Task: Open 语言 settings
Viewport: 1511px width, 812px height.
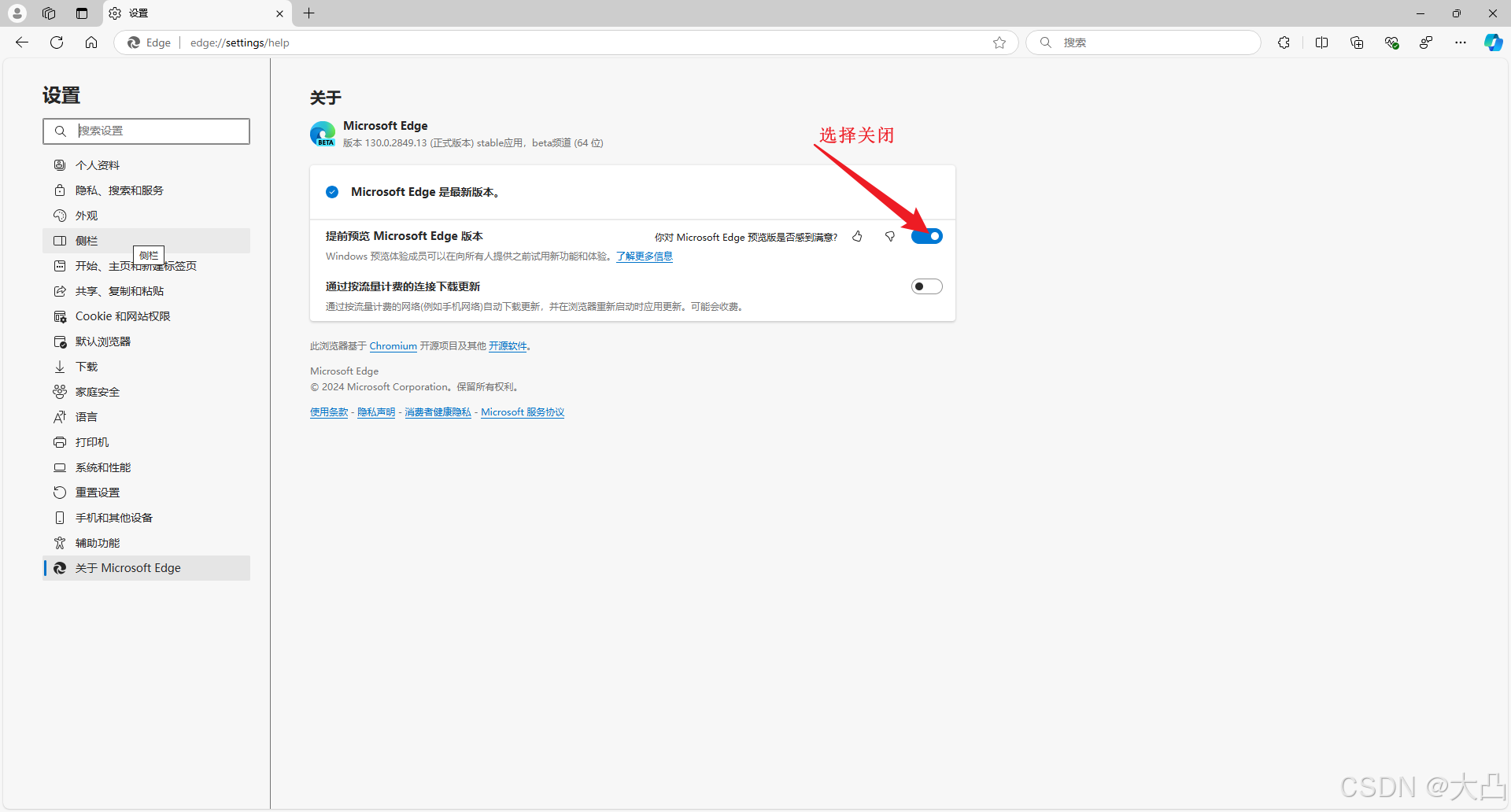Action: (x=146, y=417)
